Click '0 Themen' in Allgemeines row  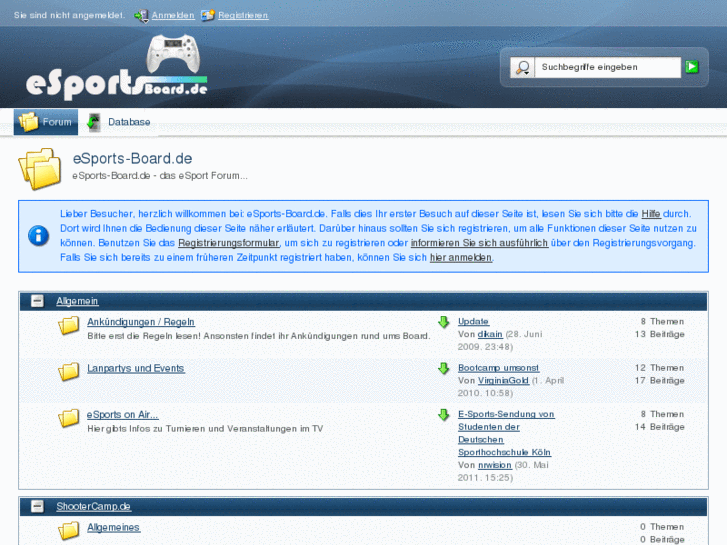662,527
